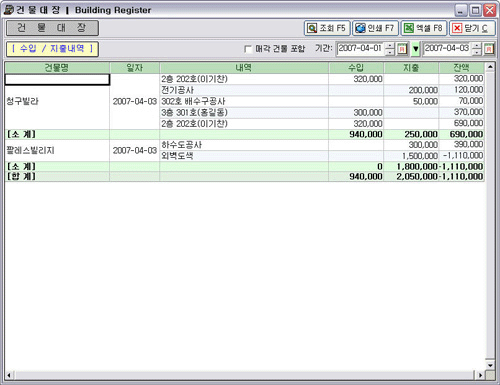This screenshot has width=500, height=385.
Task: Click the vertical scrollbar up arrow
Action: pos(490,67)
